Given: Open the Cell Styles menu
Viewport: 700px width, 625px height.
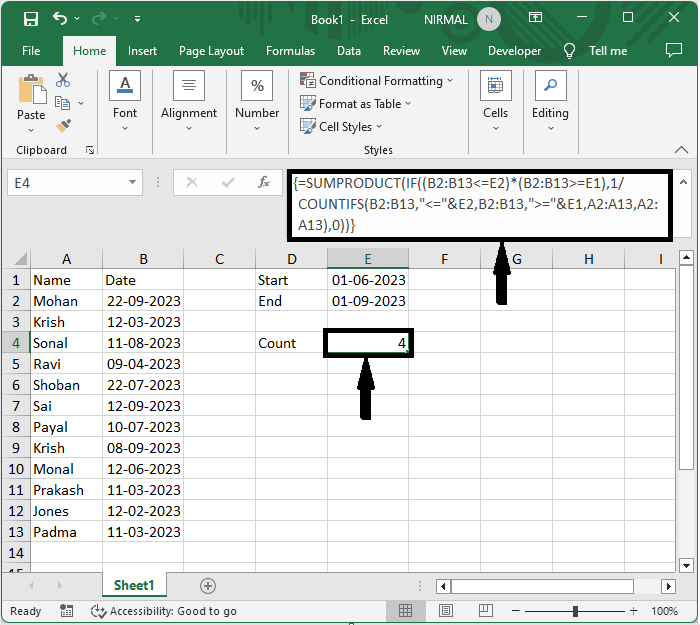Looking at the screenshot, I should coord(342,126).
